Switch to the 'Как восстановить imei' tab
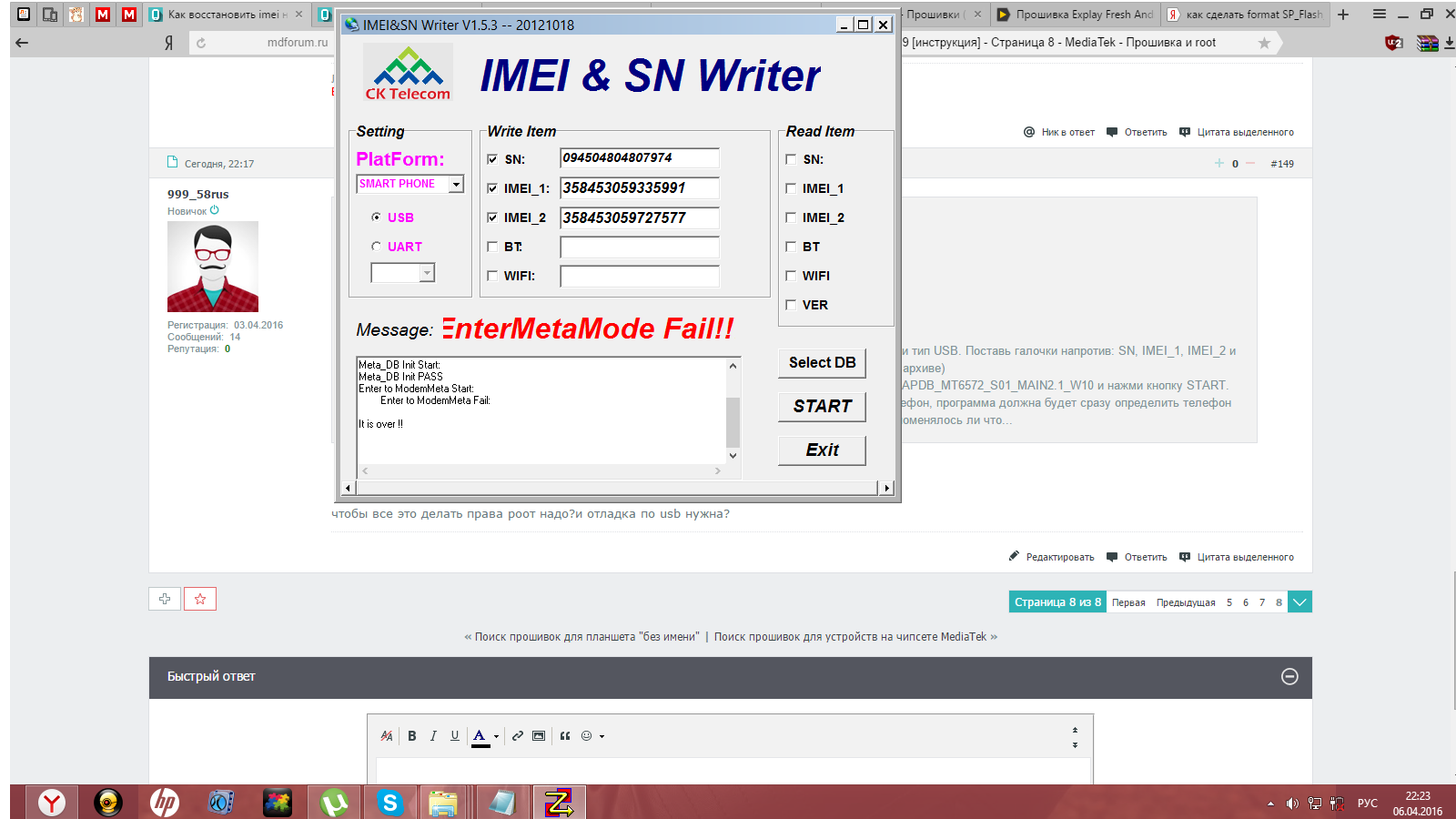This screenshot has width=1456, height=819. 227,15
